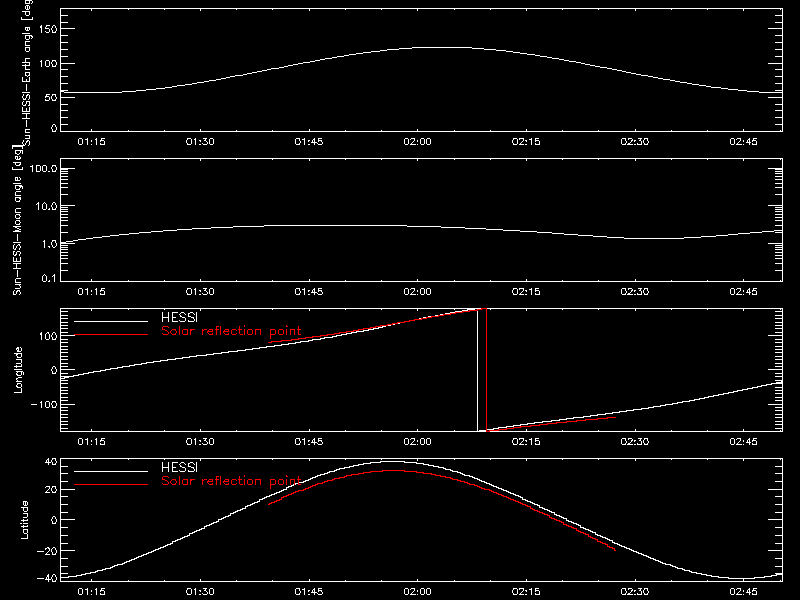This screenshot has width=800, height=600.
Task: Click 01:15 time label under Earth angle plot
Action: click(91, 142)
